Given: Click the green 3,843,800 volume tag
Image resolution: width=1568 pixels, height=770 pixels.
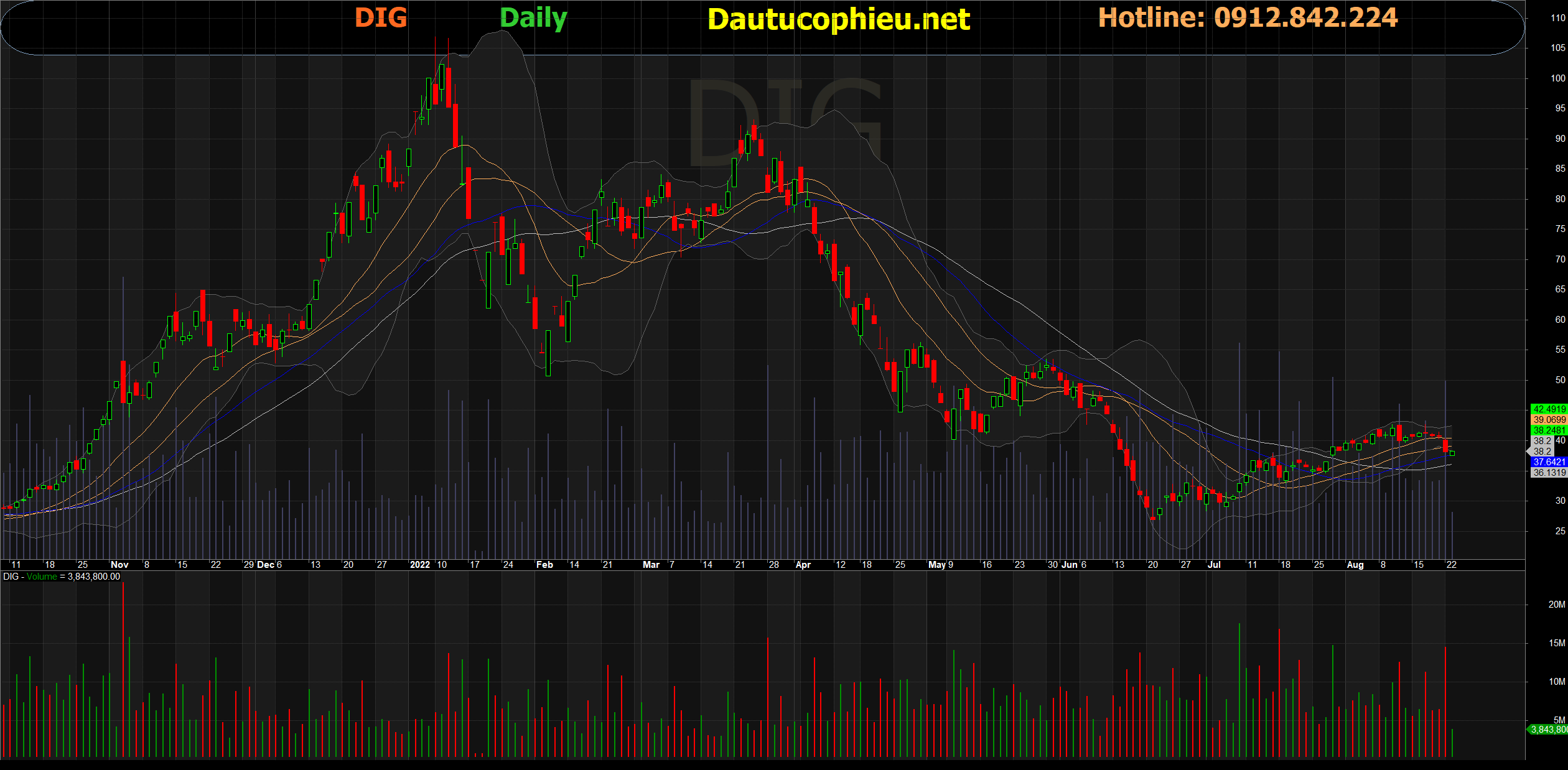Looking at the screenshot, I should pos(1549,730).
